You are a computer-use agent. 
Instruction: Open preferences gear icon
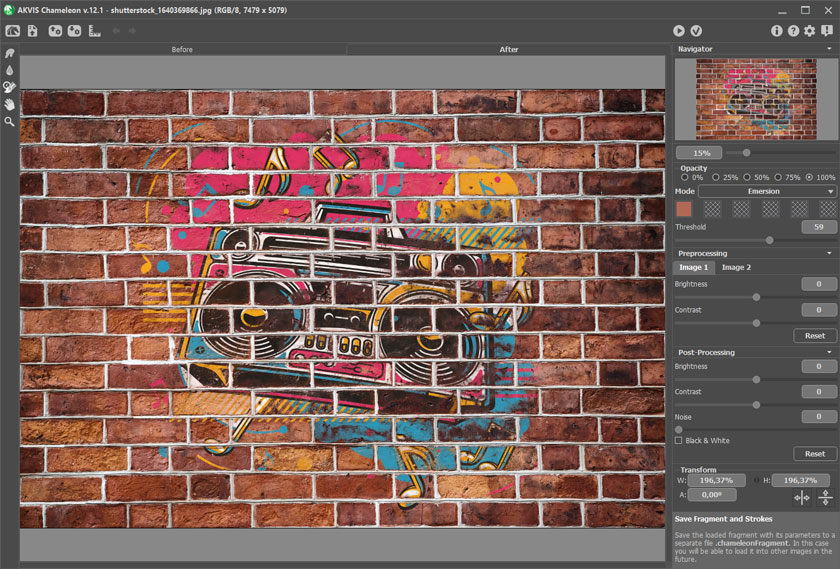click(809, 31)
